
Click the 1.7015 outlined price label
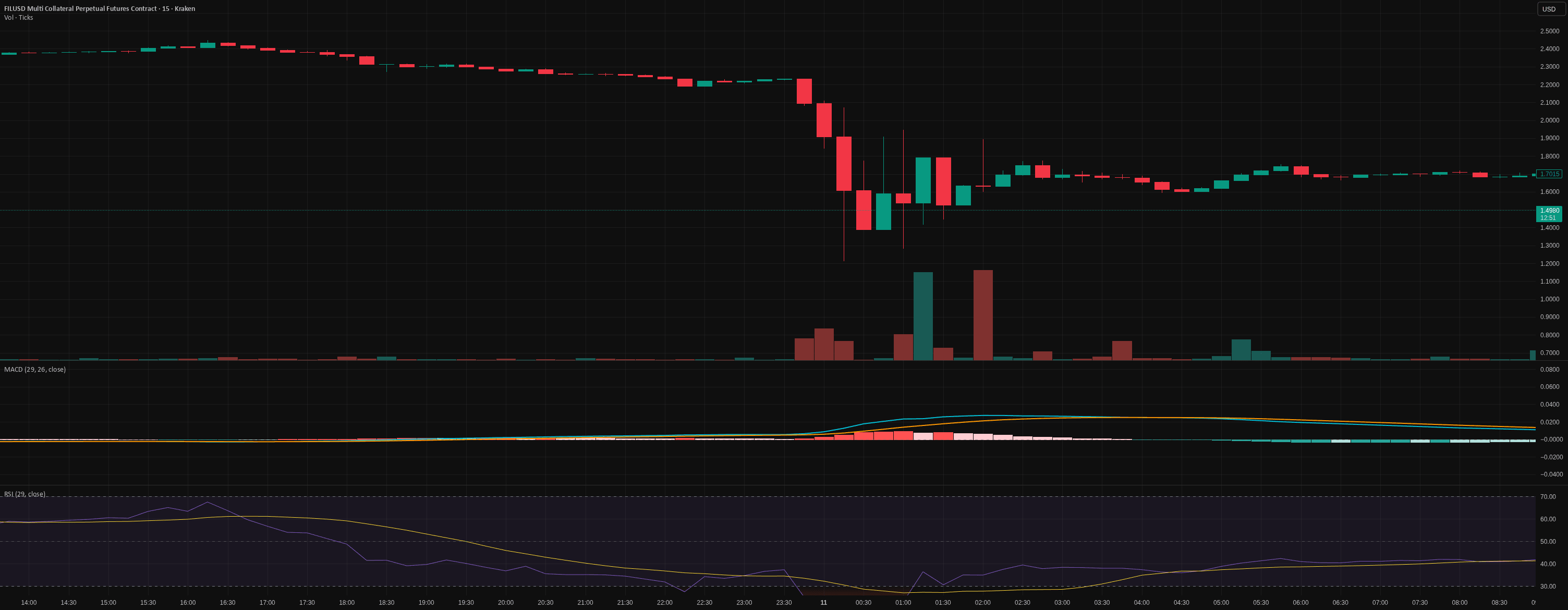(x=1549, y=174)
